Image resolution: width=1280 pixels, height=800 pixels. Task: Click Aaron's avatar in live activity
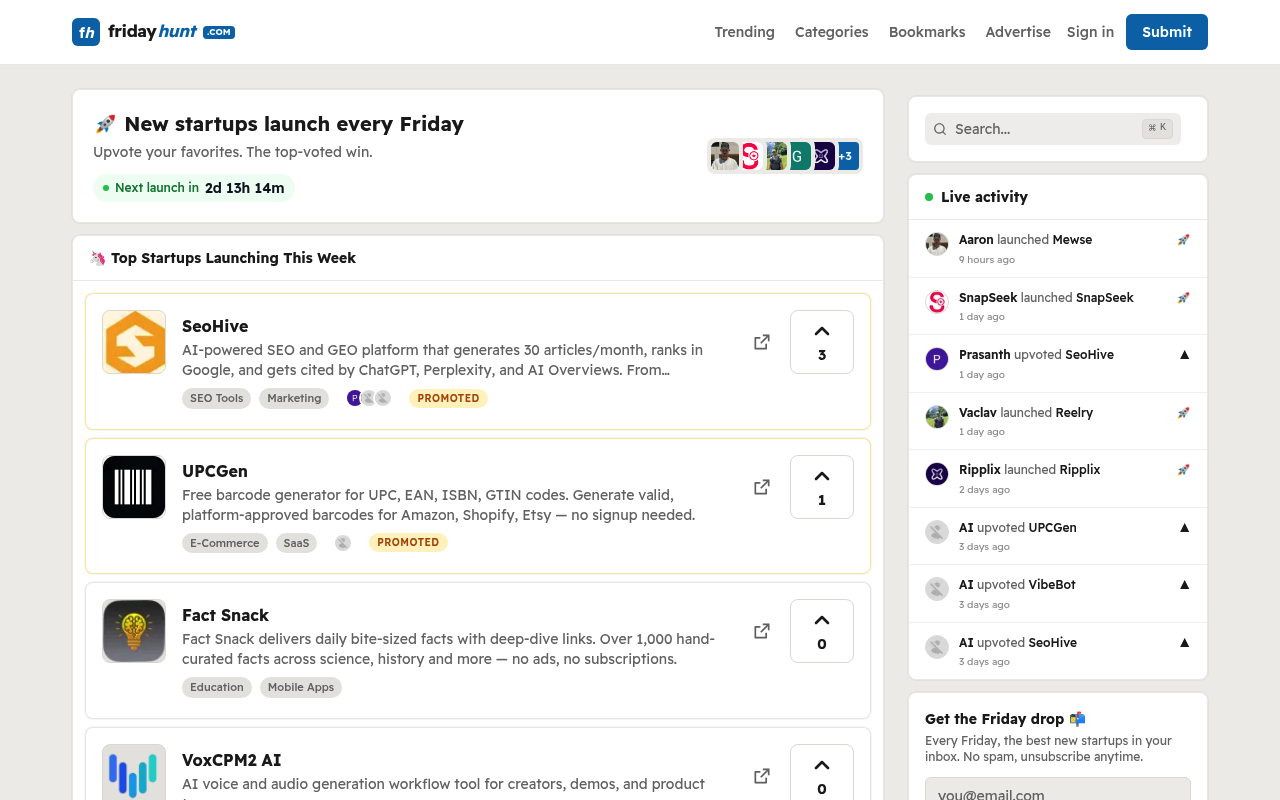937,244
